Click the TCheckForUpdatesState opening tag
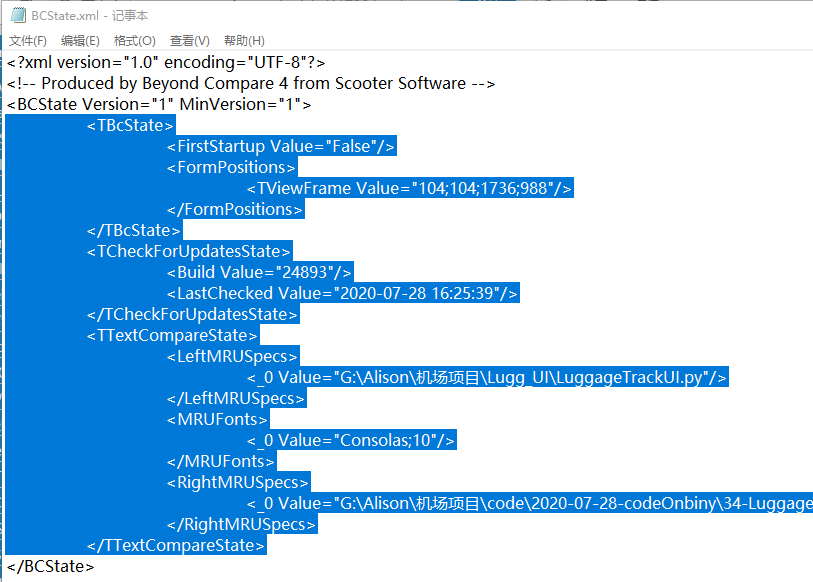This screenshot has height=582, width=813. pos(188,251)
